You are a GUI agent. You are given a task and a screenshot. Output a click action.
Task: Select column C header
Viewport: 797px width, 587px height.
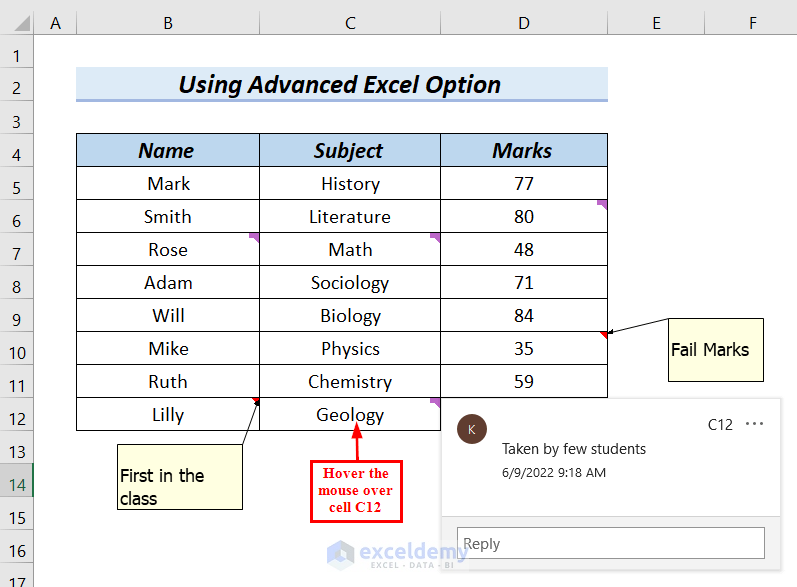point(350,23)
